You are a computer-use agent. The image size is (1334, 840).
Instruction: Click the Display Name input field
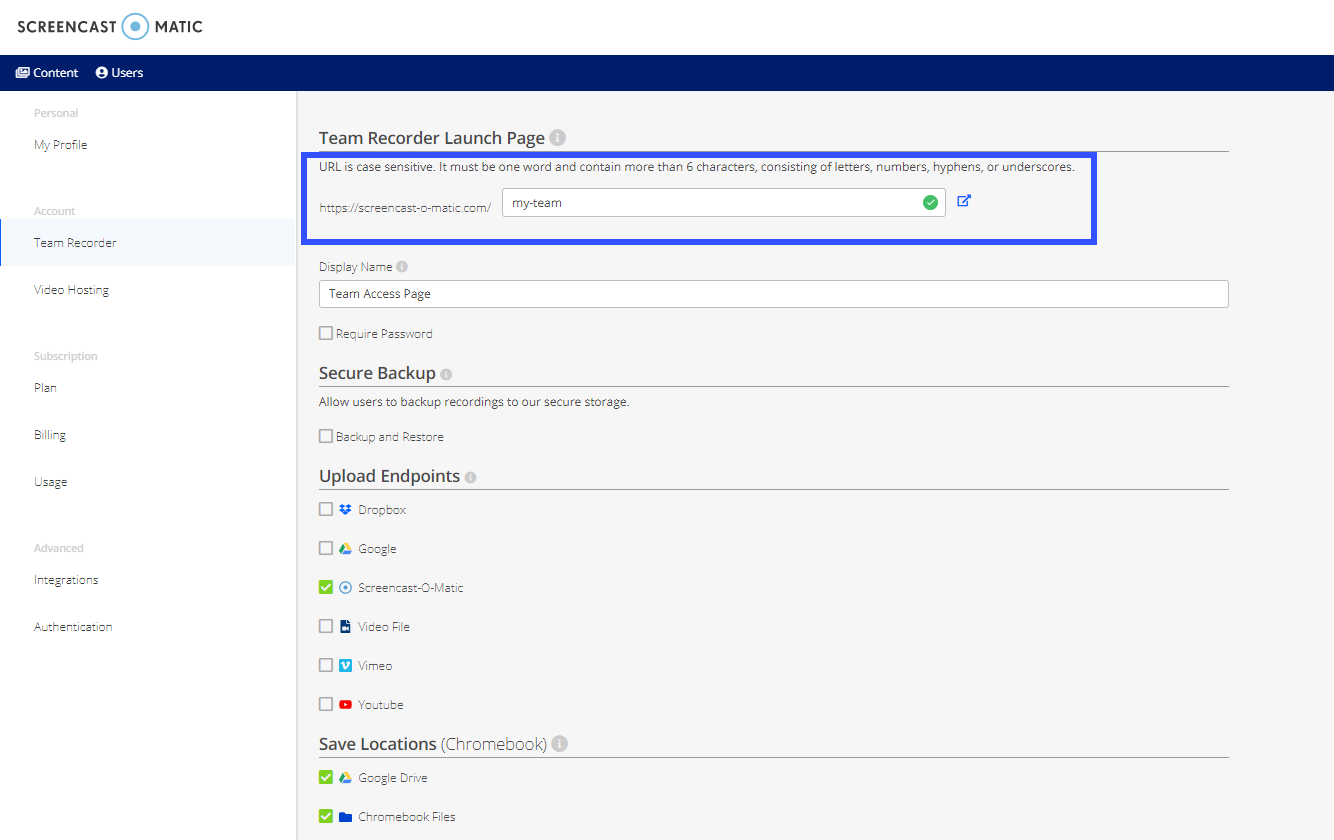click(x=774, y=294)
